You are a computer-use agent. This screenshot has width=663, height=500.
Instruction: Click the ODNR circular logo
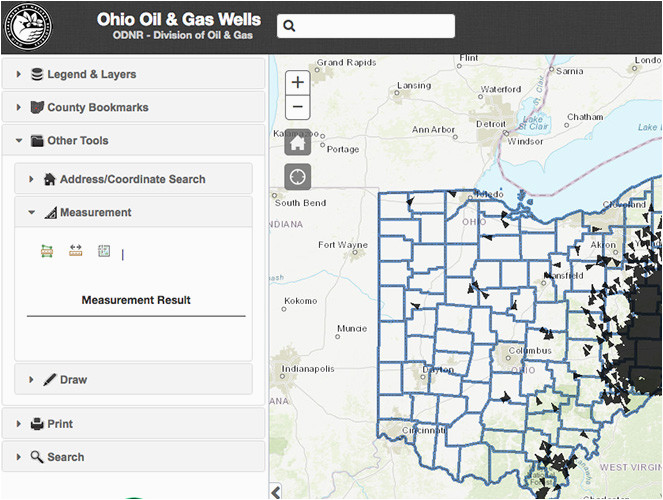point(28,27)
